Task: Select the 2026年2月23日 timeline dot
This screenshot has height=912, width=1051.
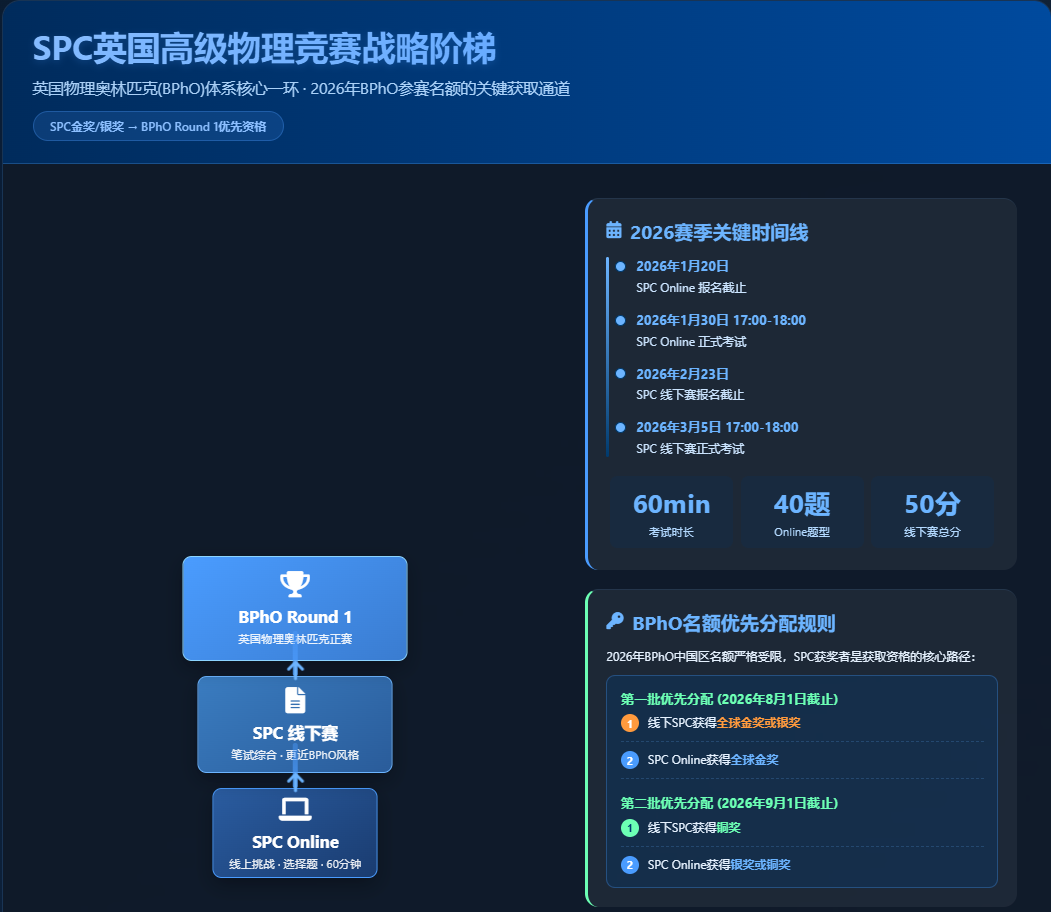Action: (621, 374)
